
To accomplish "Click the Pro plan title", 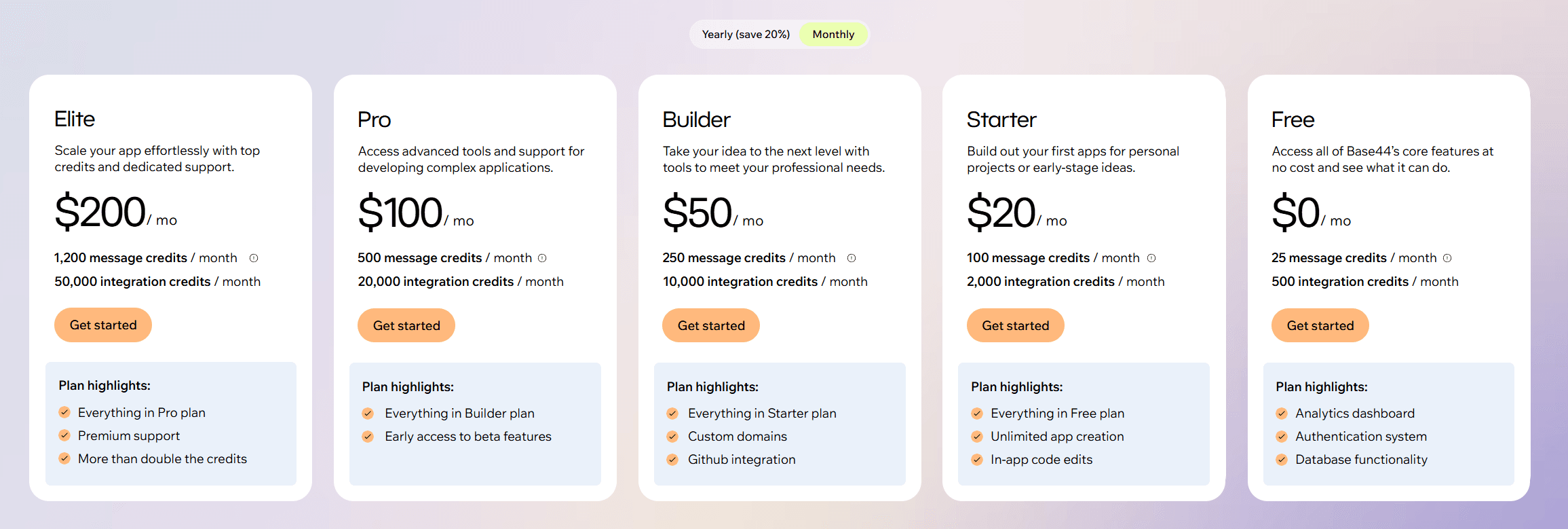I will click(375, 120).
